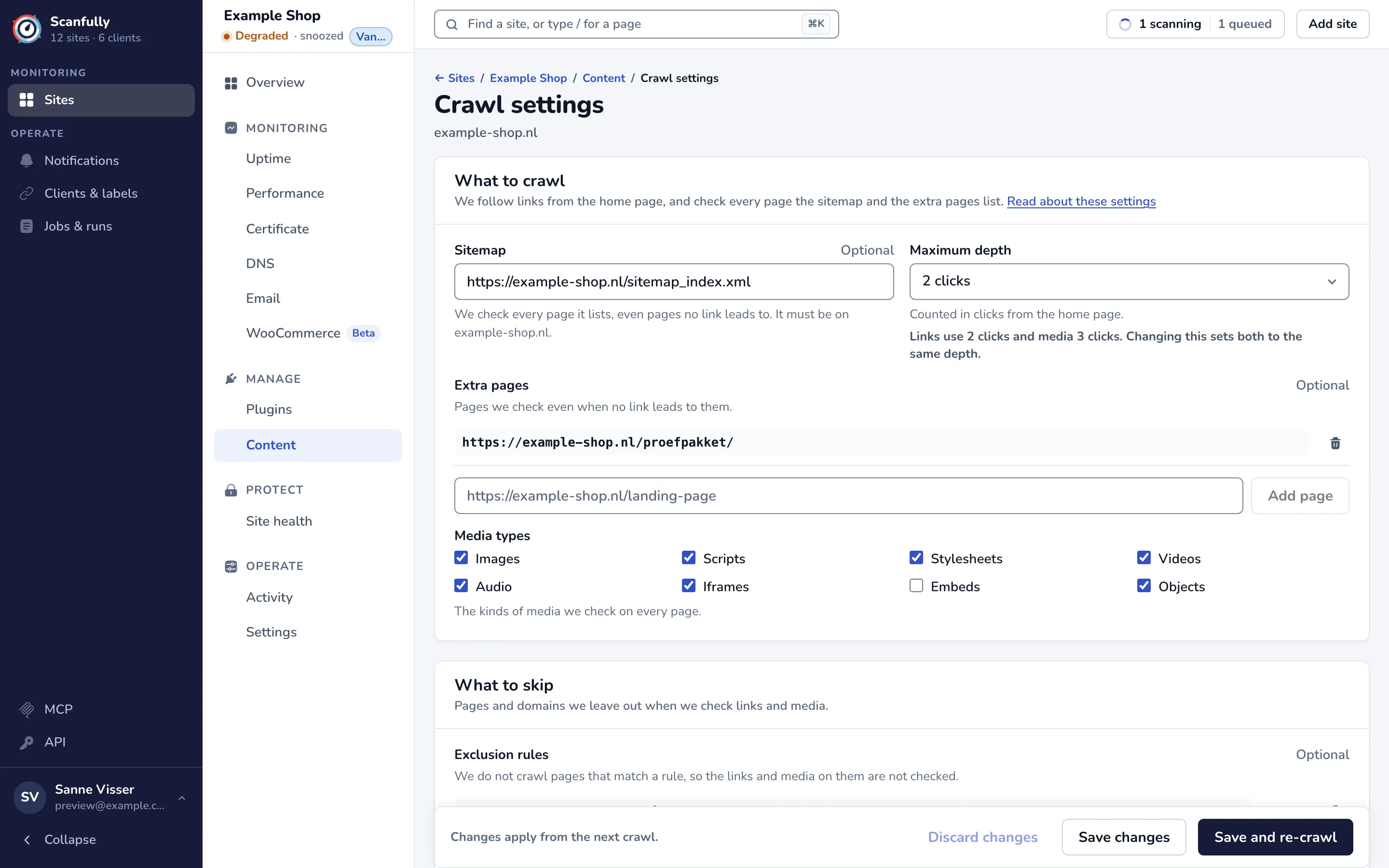Uncheck the Images media type
Image resolution: width=1389 pixels, height=868 pixels.
461,558
